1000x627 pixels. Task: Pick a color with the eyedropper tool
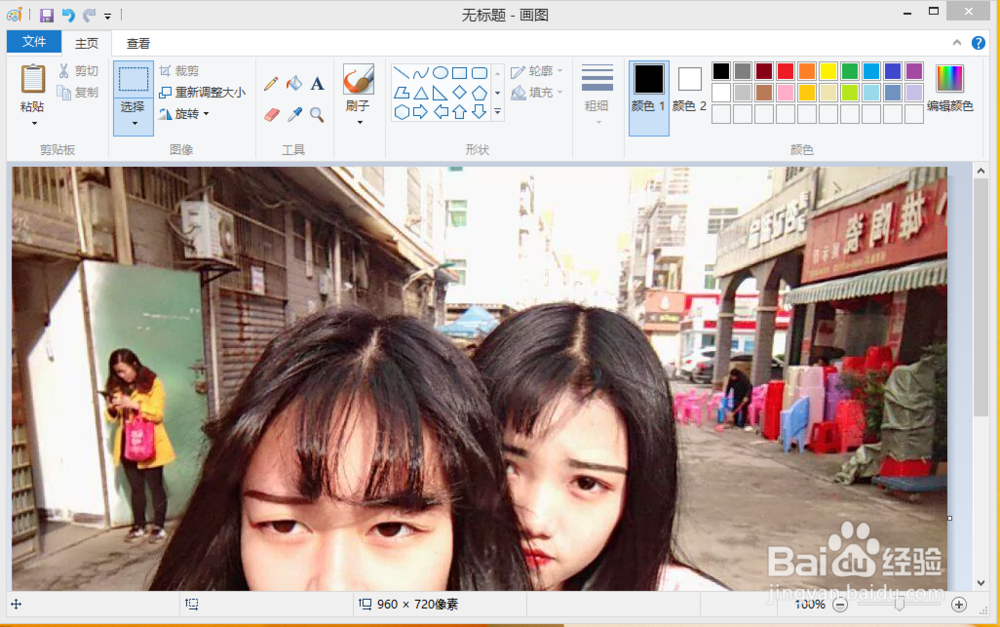click(x=294, y=113)
